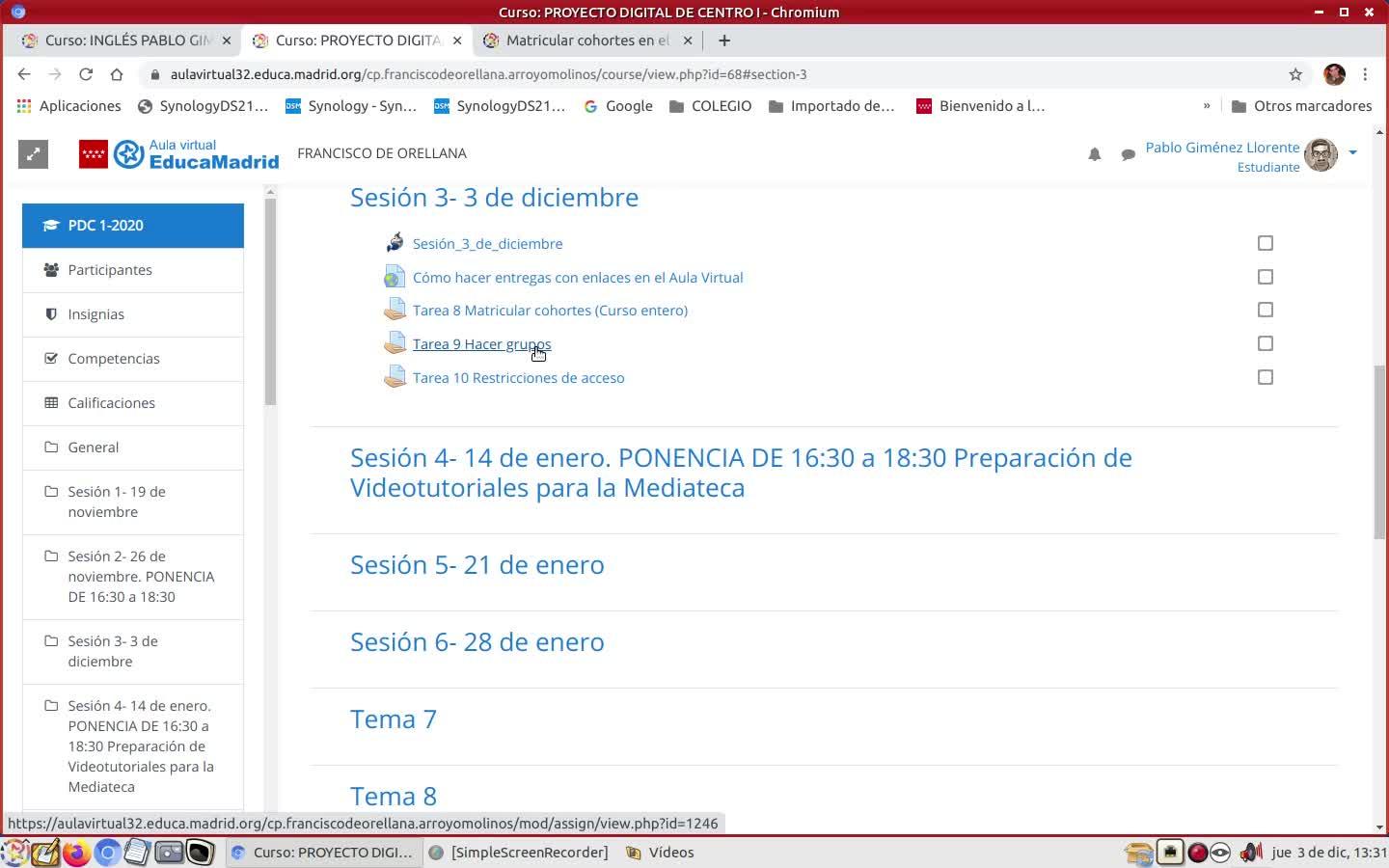Open PDC 1-2020 in the sidebar

133,226
